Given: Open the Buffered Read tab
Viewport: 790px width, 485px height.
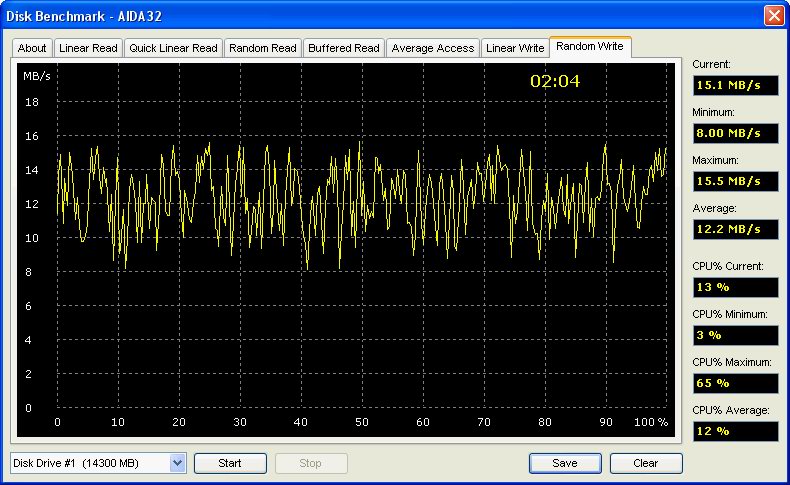Looking at the screenshot, I should (344, 48).
